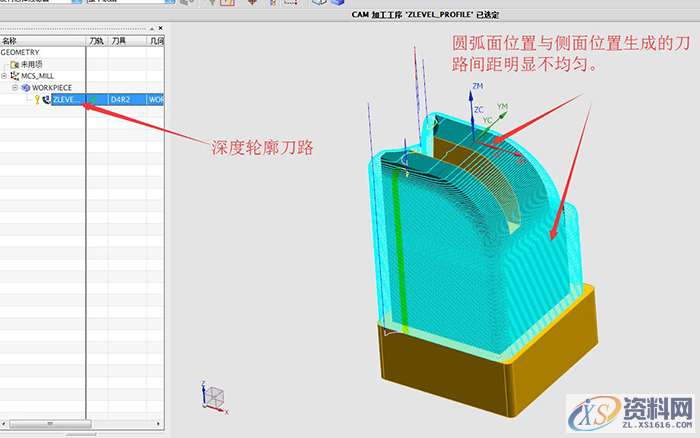The width and height of the screenshot is (700, 438).
Task: Click the ZLEVEL_PROFILE selected status message
Action: [x=425, y=14]
